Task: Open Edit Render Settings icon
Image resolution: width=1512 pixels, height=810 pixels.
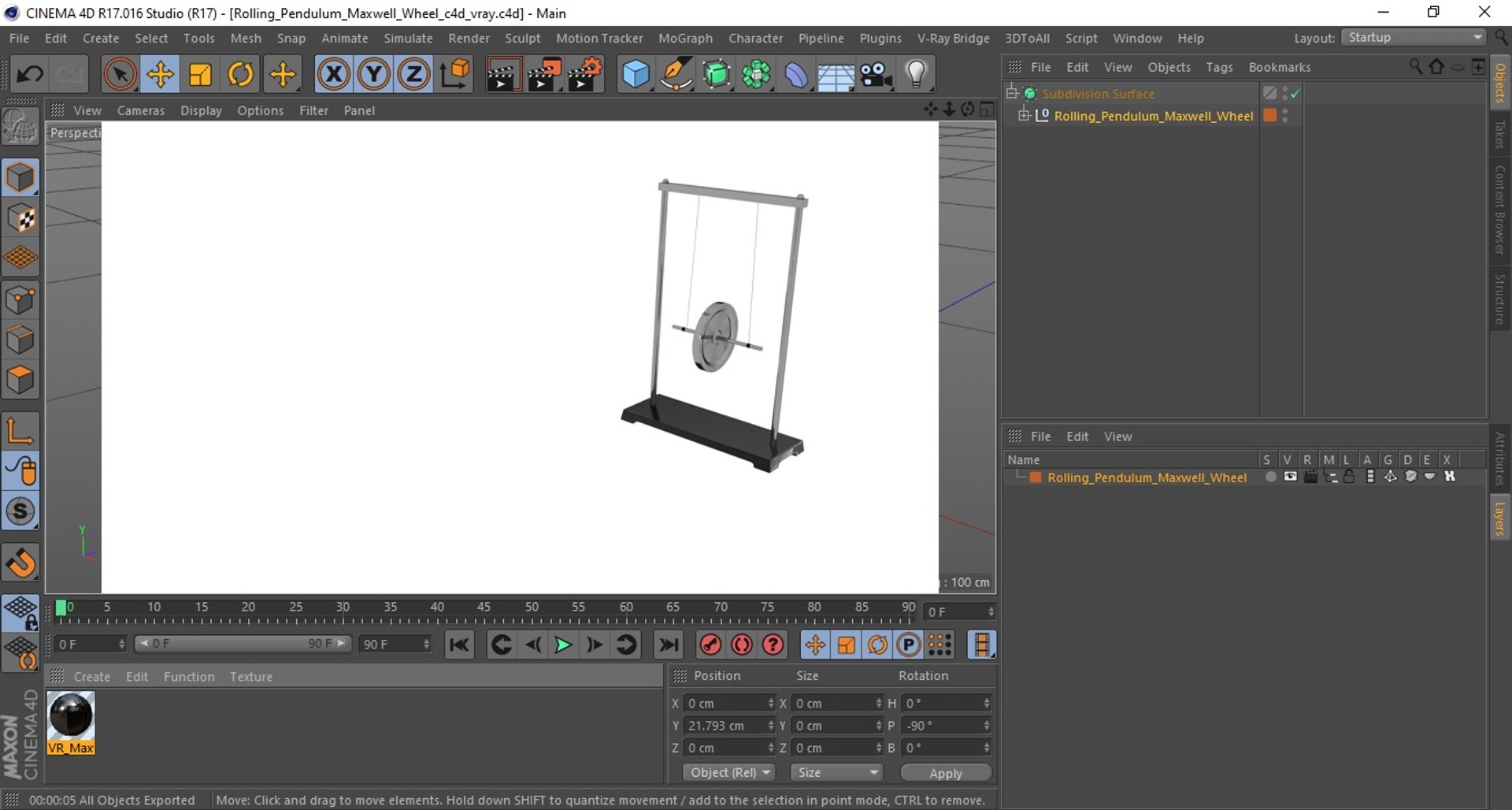Action: 585,75
